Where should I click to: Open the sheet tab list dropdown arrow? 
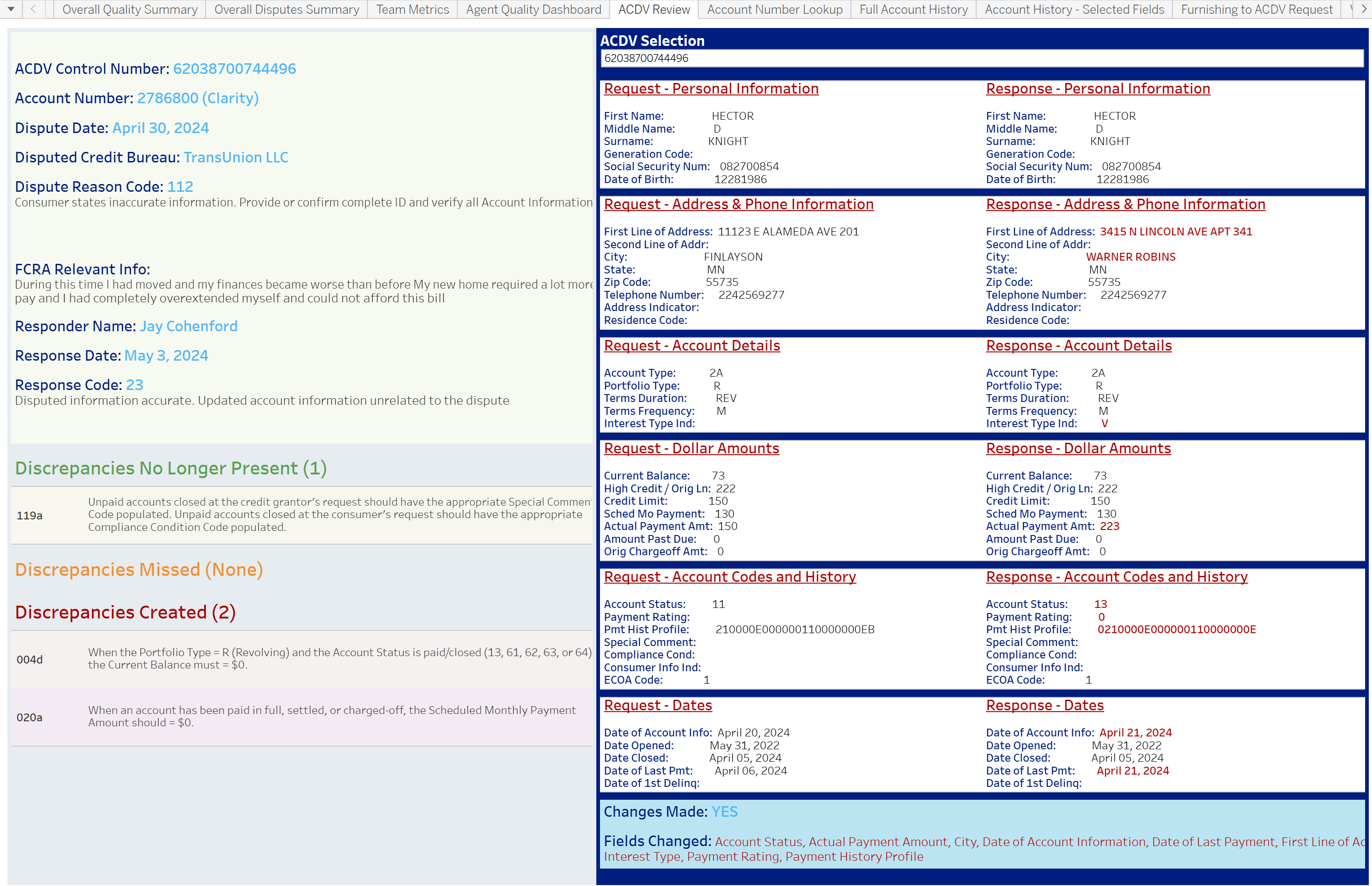[11, 9]
